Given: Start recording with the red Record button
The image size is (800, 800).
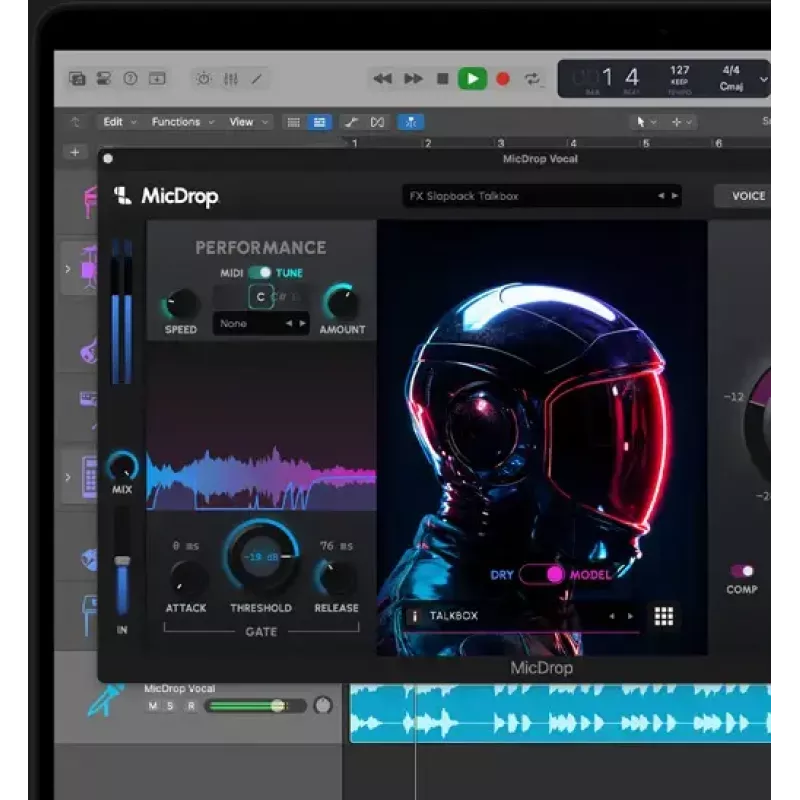Looking at the screenshot, I should 503,79.
